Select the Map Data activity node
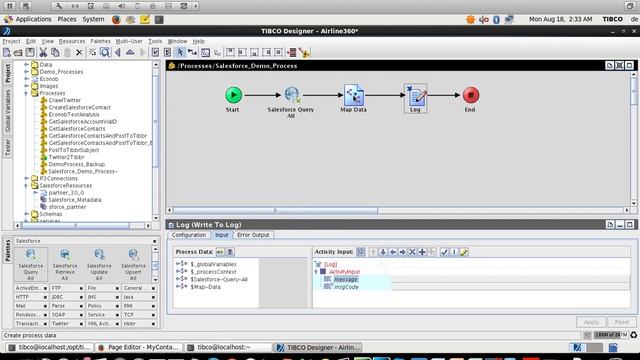 coord(353,95)
